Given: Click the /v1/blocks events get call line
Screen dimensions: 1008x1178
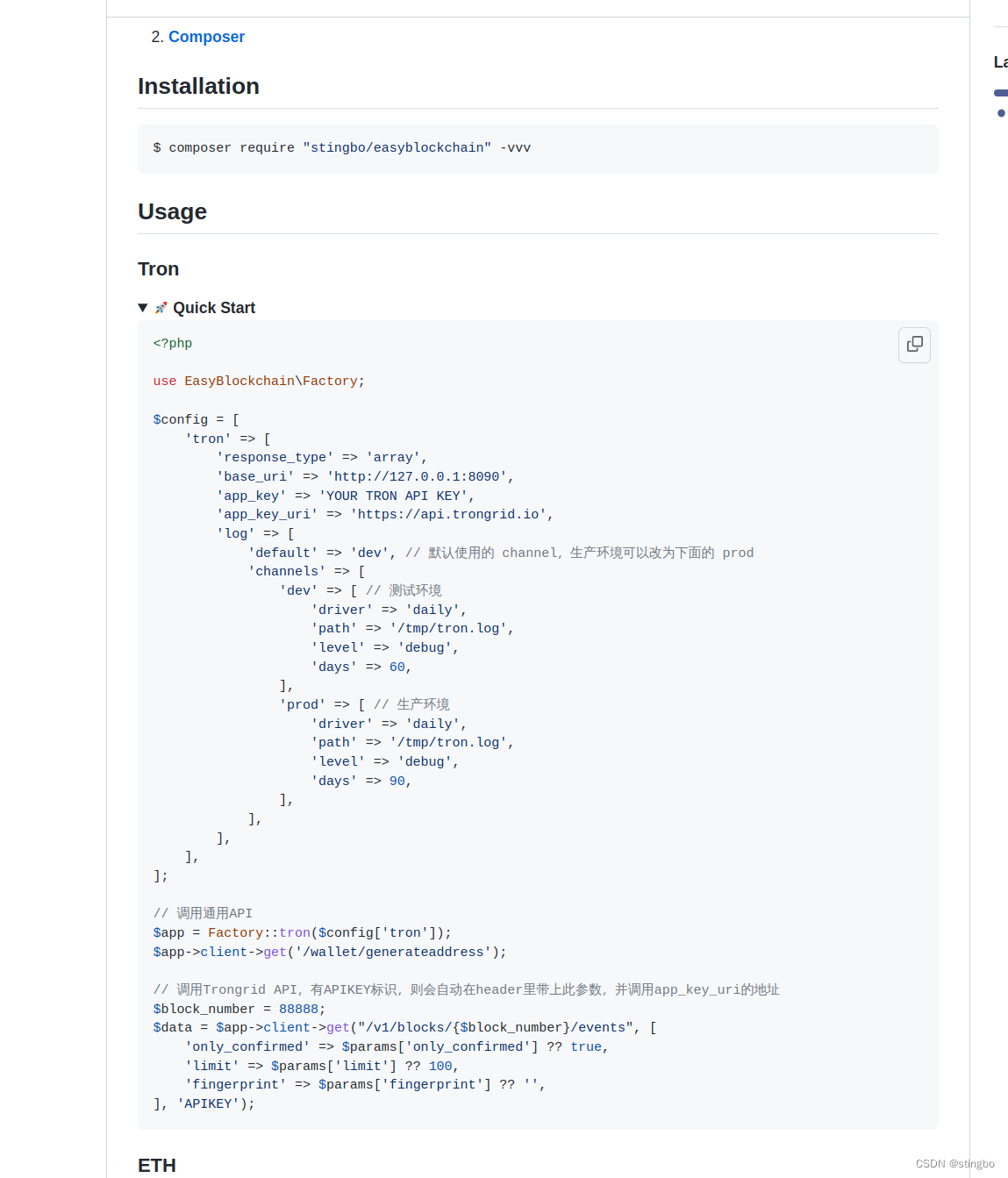Looking at the screenshot, I should tap(405, 1028).
